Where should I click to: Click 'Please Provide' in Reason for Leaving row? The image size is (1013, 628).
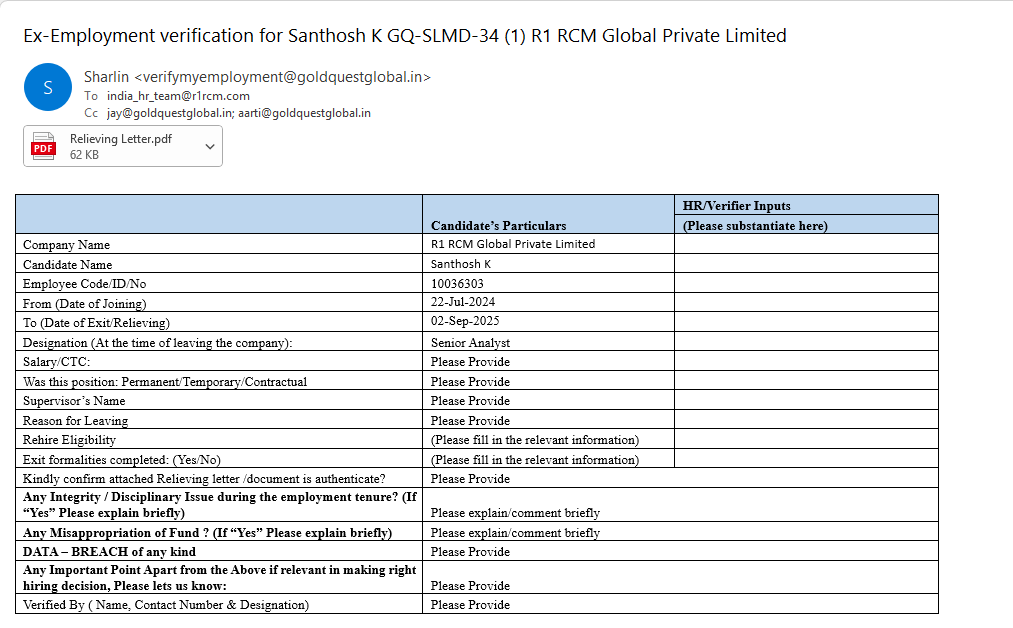[470, 421]
